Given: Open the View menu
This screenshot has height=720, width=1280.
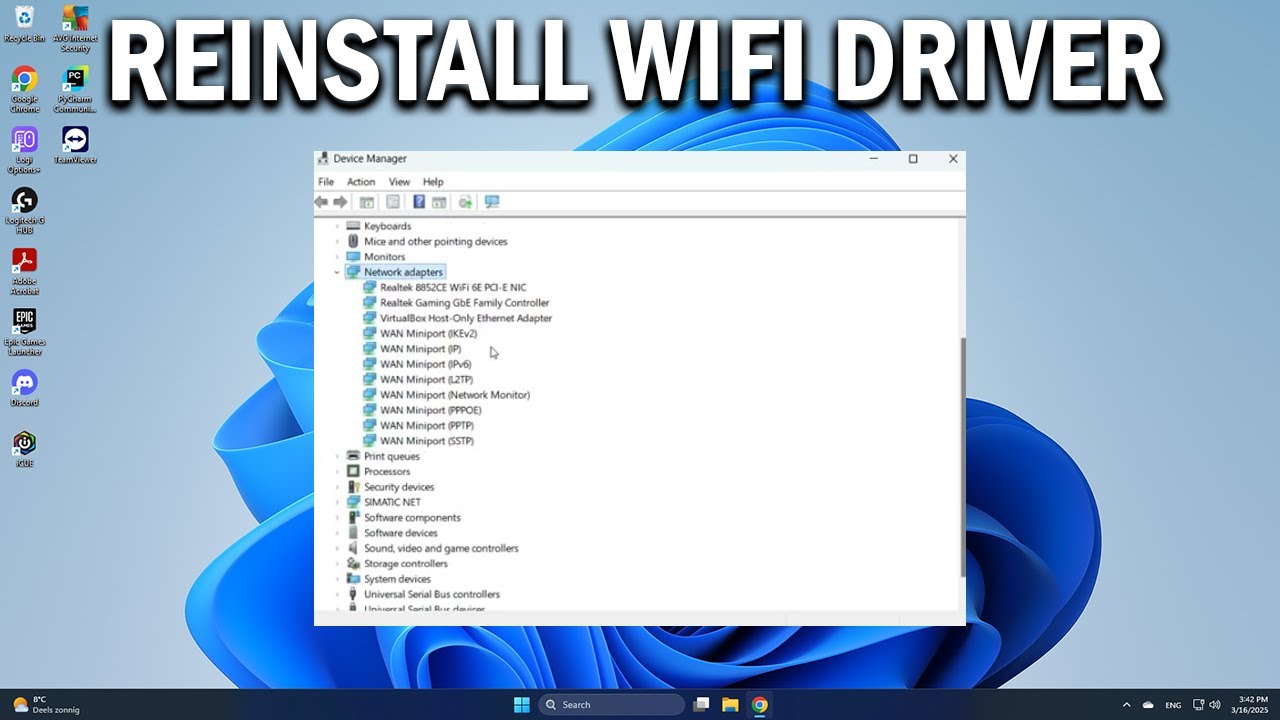Looking at the screenshot, I should (399, 182).
